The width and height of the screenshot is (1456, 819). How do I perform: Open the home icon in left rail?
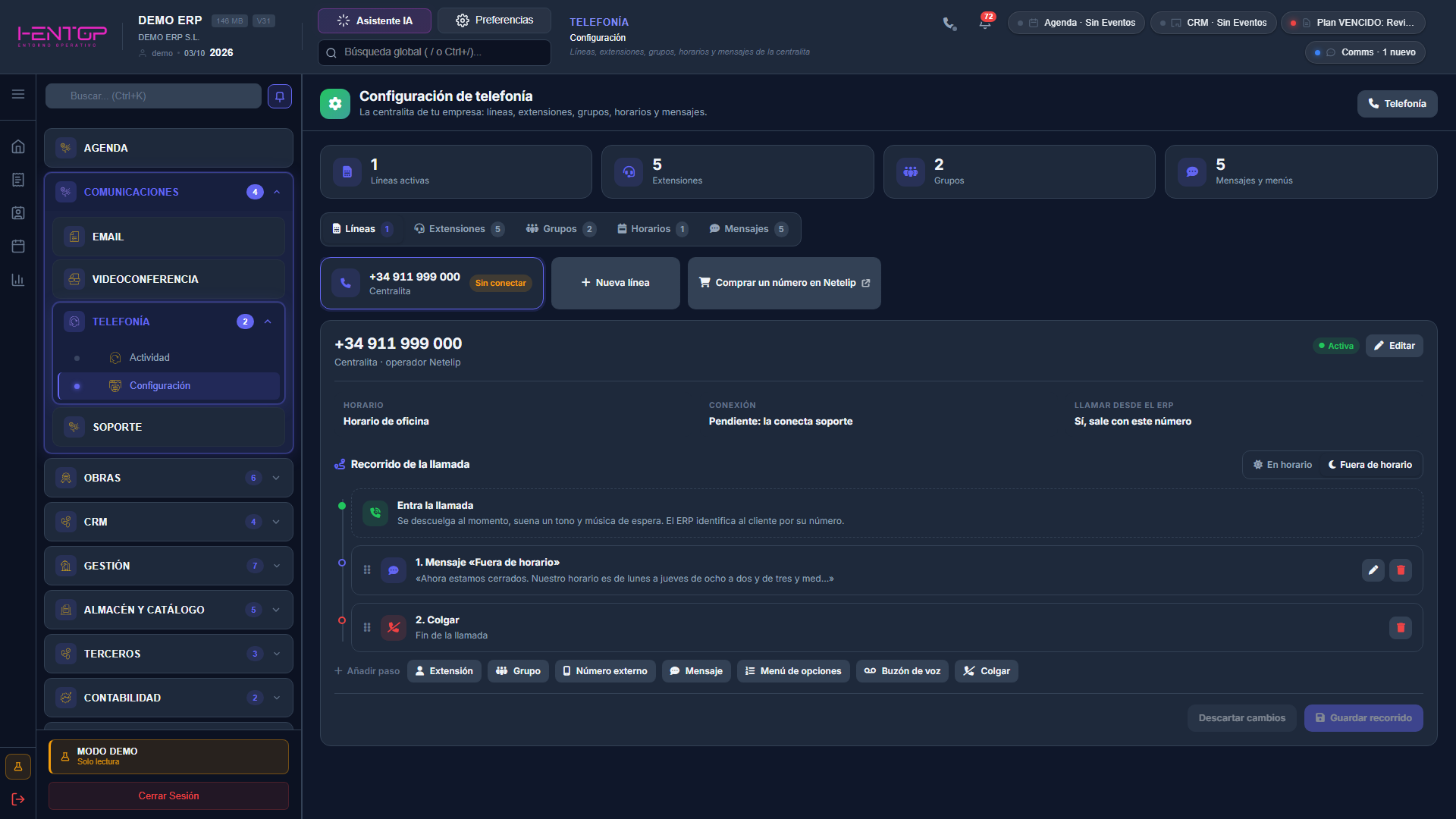(x=18, y=146)
